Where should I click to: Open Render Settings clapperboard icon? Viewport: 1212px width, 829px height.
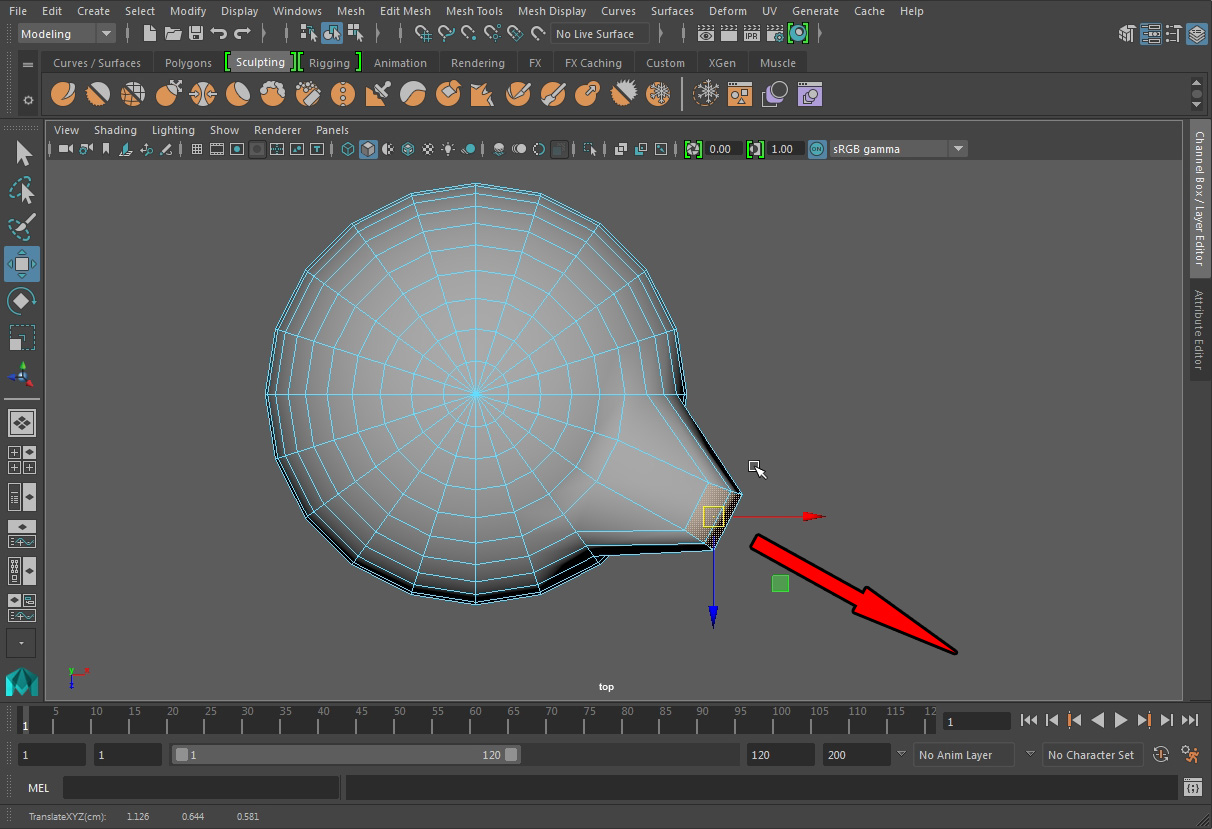[774, 34]
